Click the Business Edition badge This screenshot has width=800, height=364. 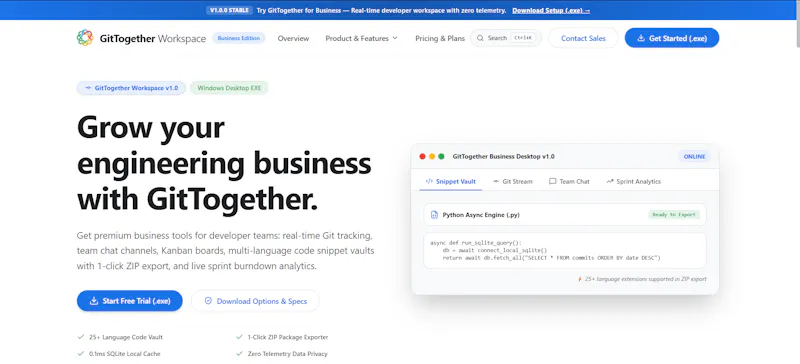click(x=239, y=38)
